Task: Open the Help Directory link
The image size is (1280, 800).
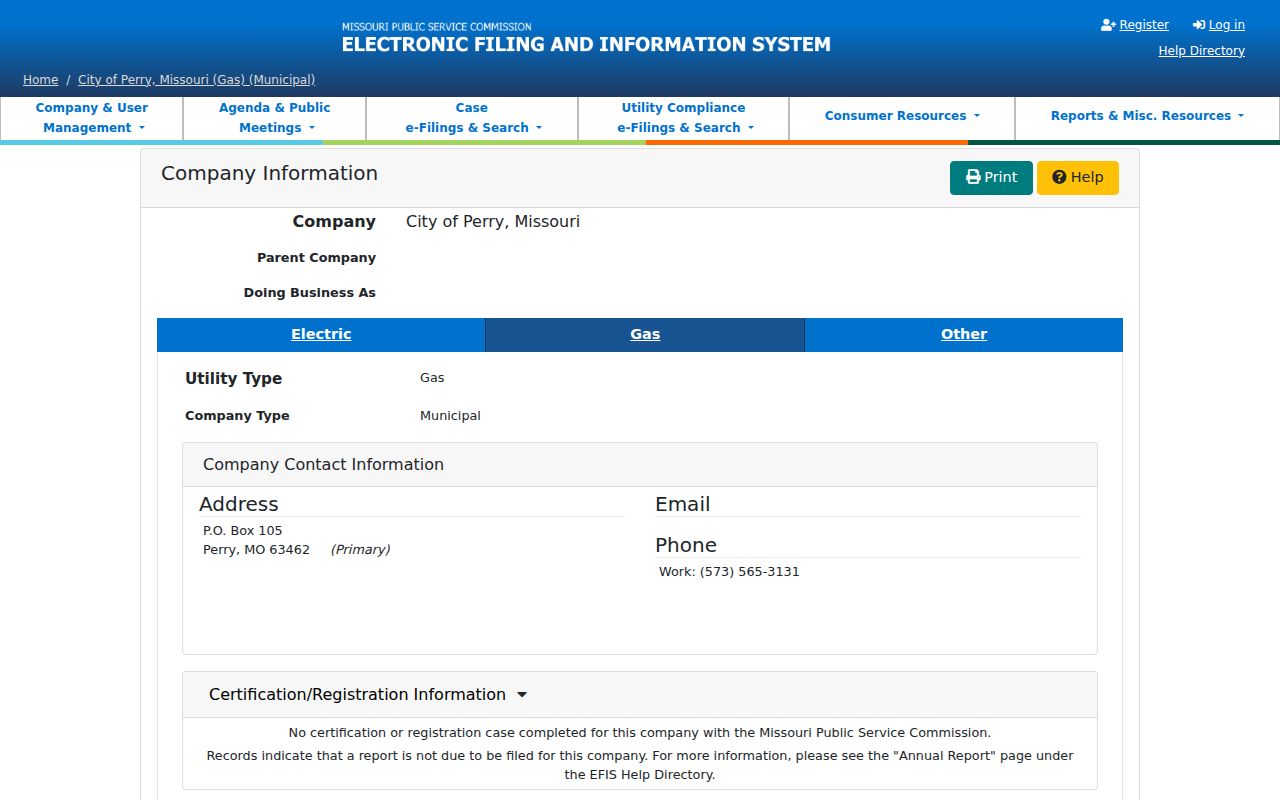Action: (x=1202, y=51)
